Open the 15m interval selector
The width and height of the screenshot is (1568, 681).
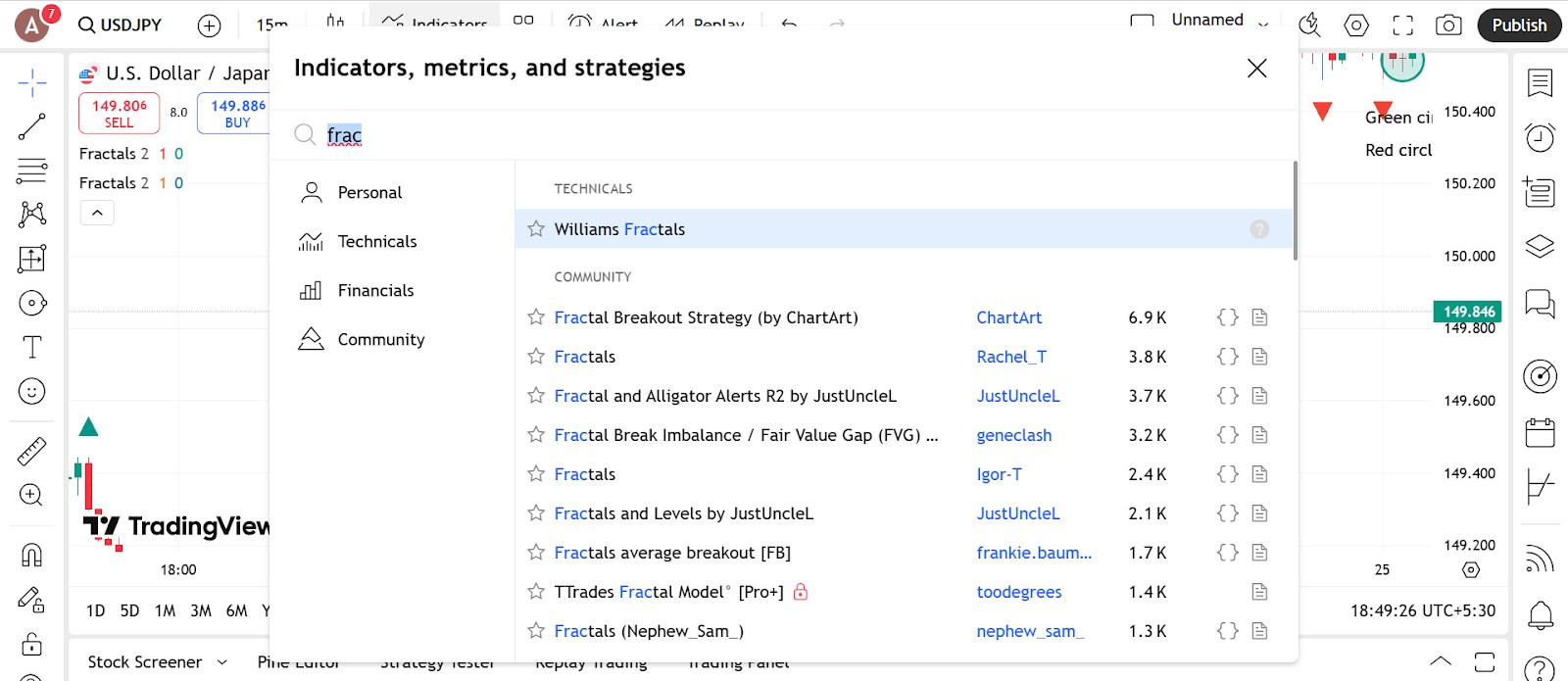coord(272,24)
